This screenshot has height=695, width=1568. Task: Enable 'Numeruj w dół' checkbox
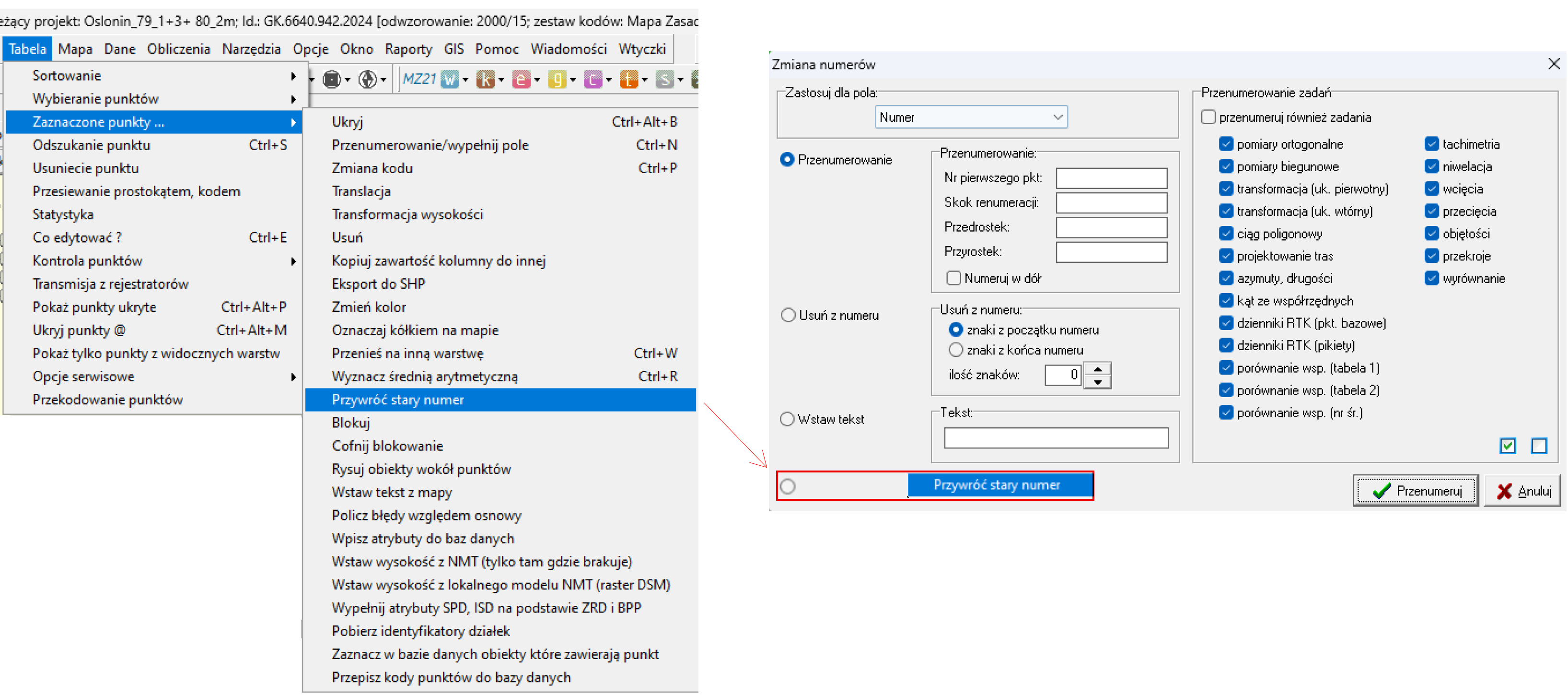[x=953, y=278]
